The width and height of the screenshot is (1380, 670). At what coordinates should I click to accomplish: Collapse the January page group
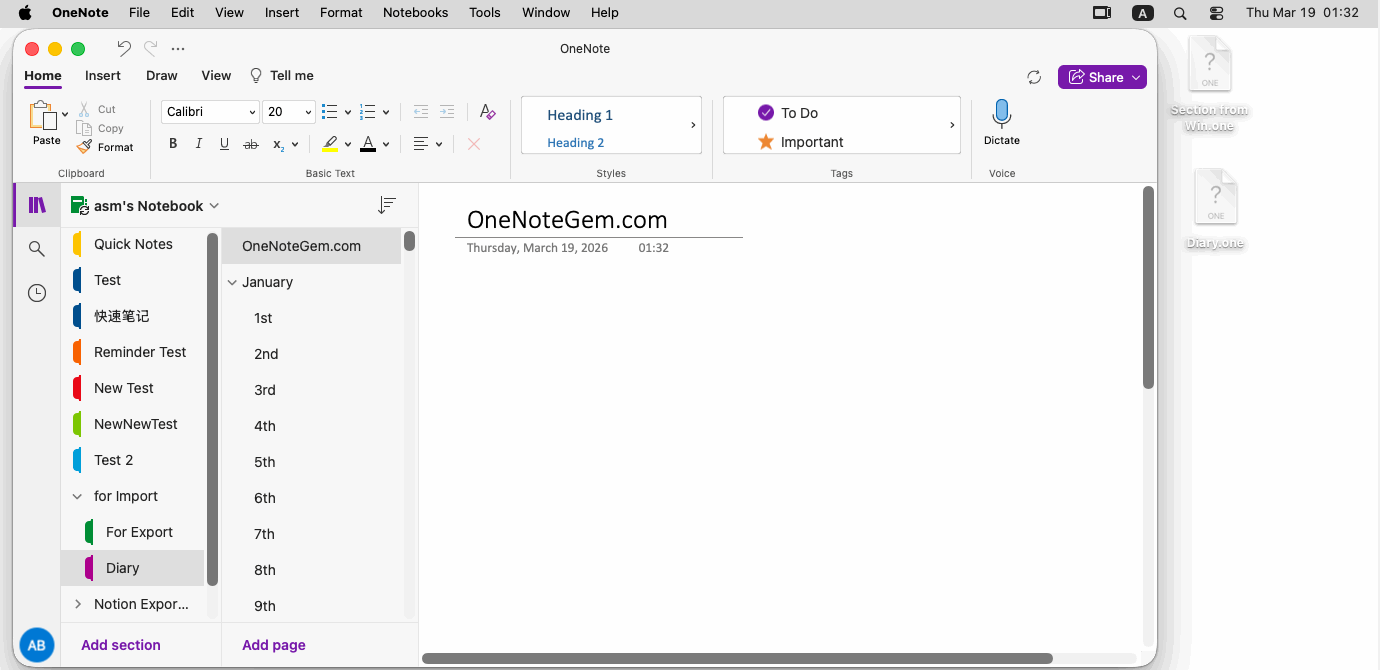pos(232,282)
